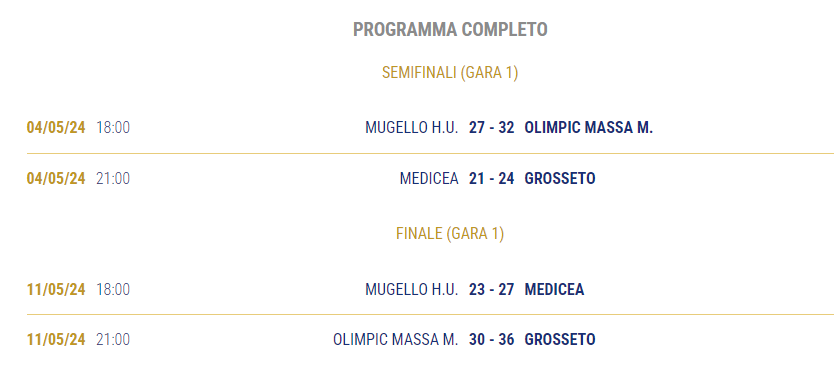
Task: Open the OLIMPIC MASSA M. semifinal winner team
Action: [x=588, y=128]
